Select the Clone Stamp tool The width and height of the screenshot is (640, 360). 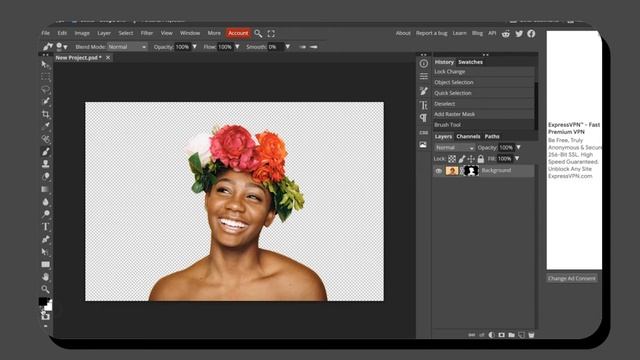pyautogui.click(x=45, y=164)
